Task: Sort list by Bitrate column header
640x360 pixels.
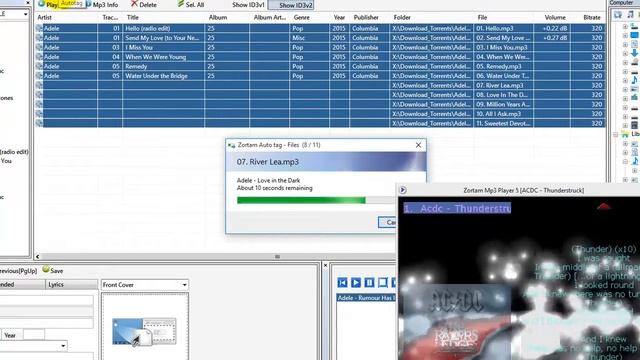Action: pyautogui.click(x=592, y=17)
